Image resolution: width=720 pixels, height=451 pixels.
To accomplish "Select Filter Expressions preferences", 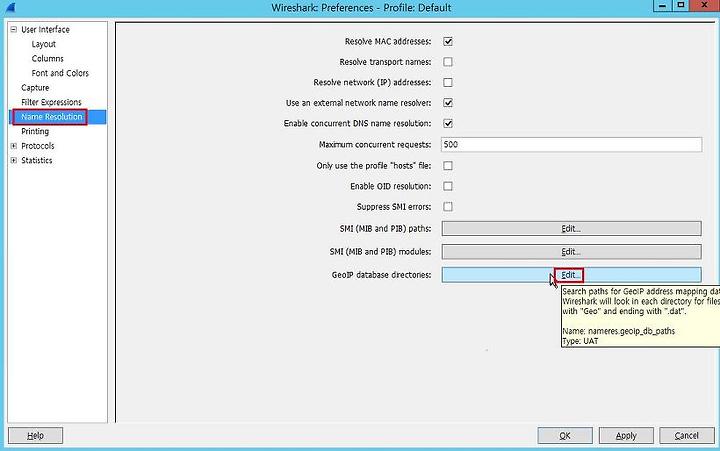I will pyautogui.click(x=51, y=102).
